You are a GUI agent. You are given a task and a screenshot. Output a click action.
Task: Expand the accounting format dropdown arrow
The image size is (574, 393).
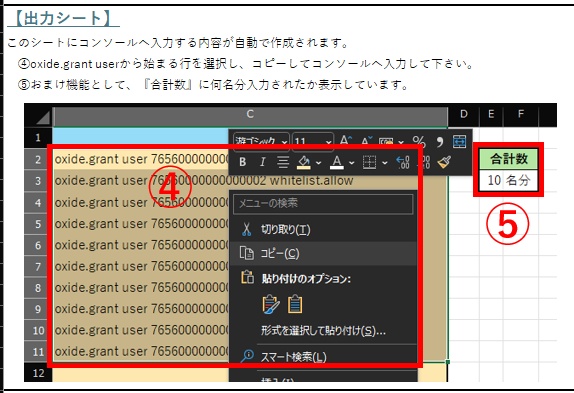click(x=401, y=142)
